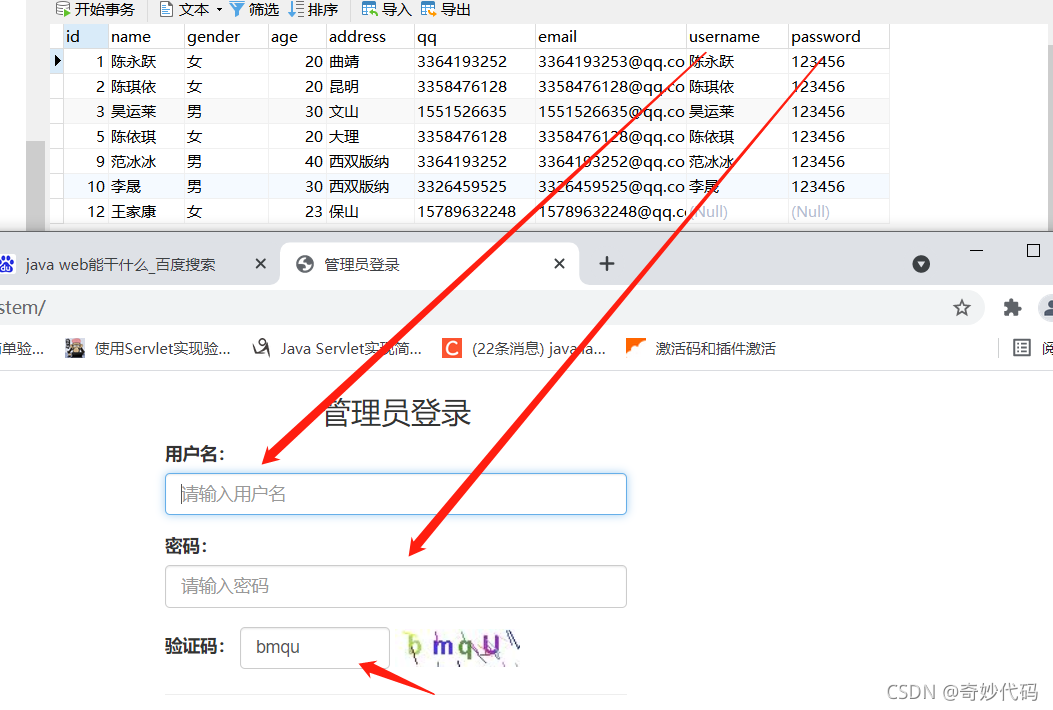Open bookmark 激活码和插件激活

(700, 348)
